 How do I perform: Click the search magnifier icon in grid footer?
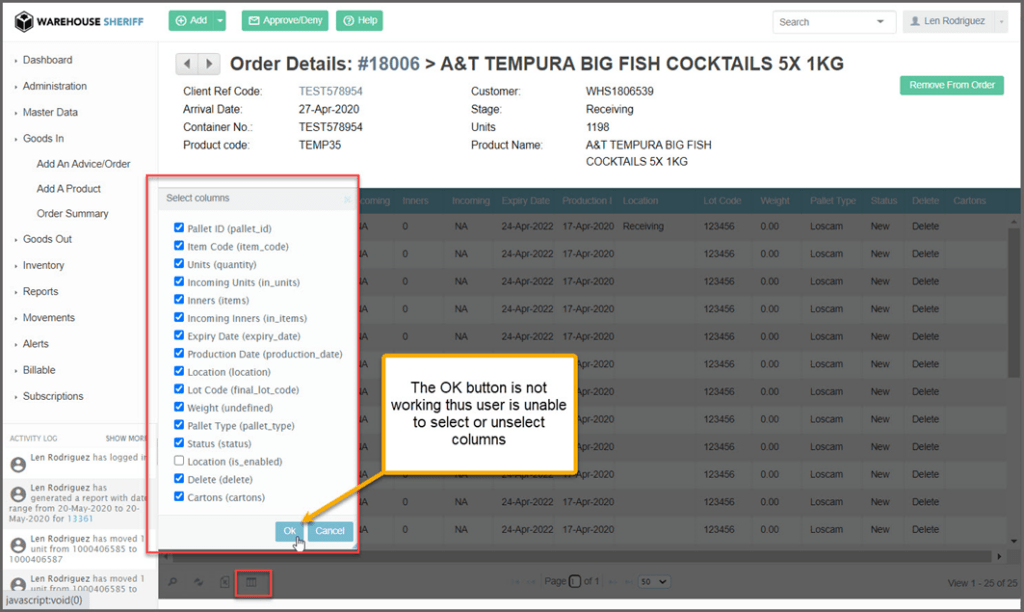click(x=173, y=582)
